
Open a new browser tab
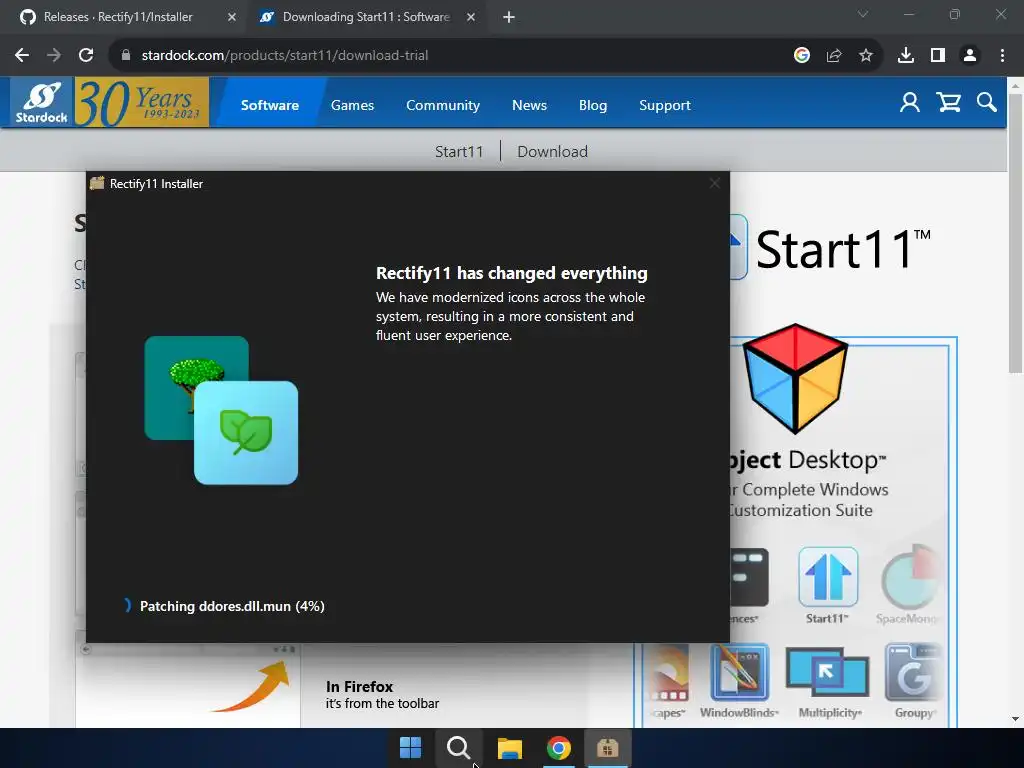tap(509, 17)
